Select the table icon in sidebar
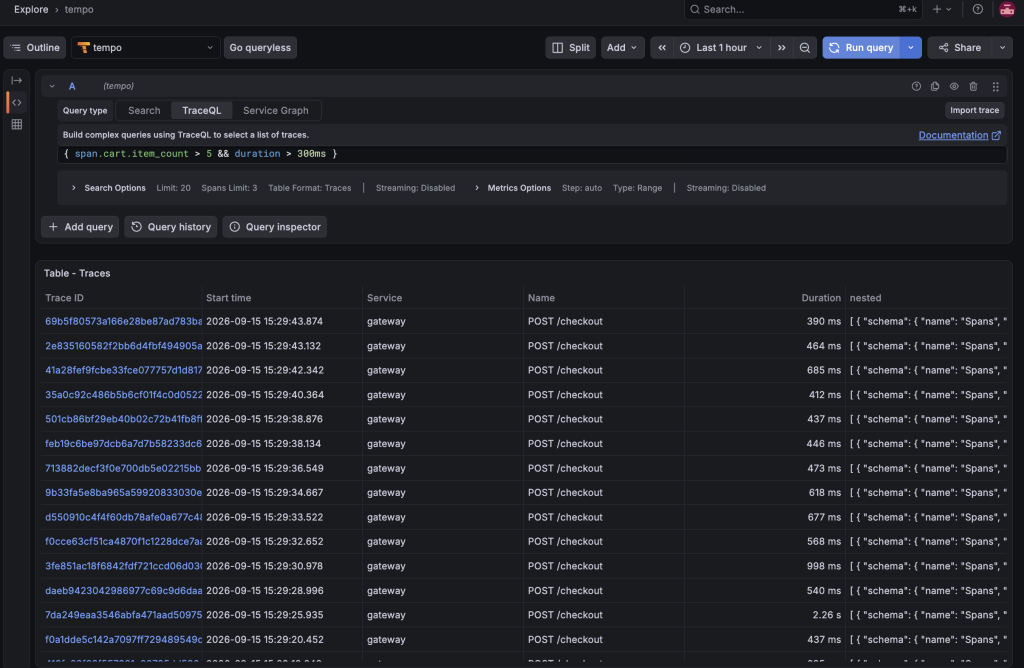This screenshot has width=1024, height=668. [x=17, y=124]
